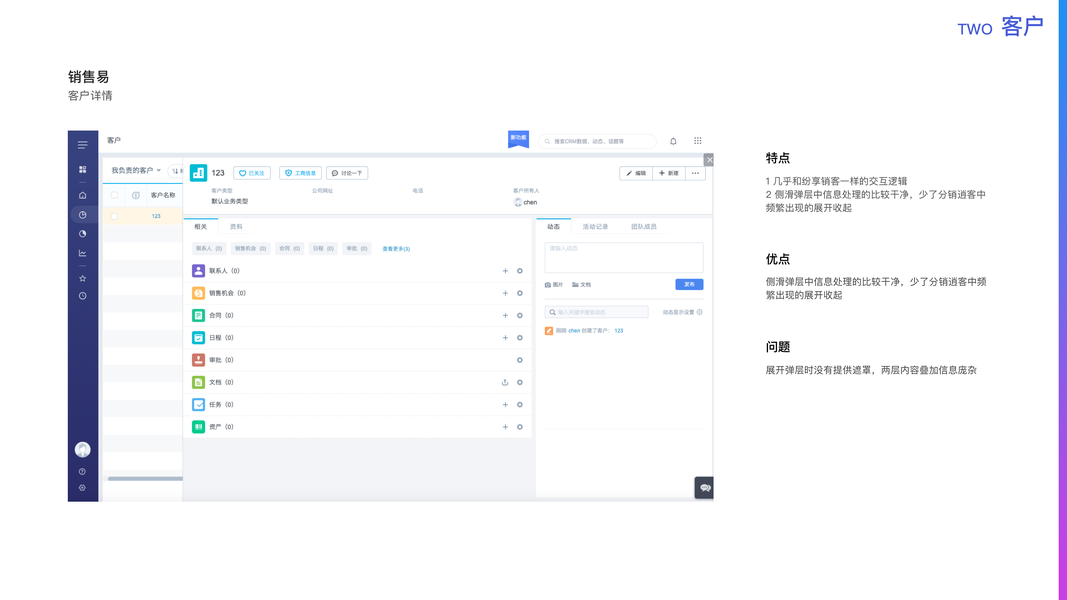Viewport: 1067px width, 600px height.
Task: Open 动态显示设置 options
Action: point(683,312)
